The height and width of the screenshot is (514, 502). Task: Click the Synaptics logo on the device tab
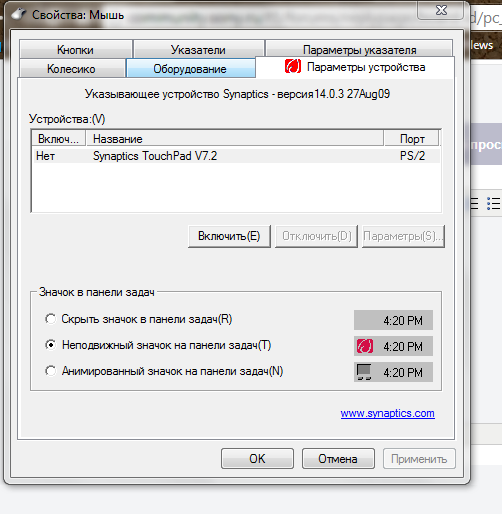(293, 66)
